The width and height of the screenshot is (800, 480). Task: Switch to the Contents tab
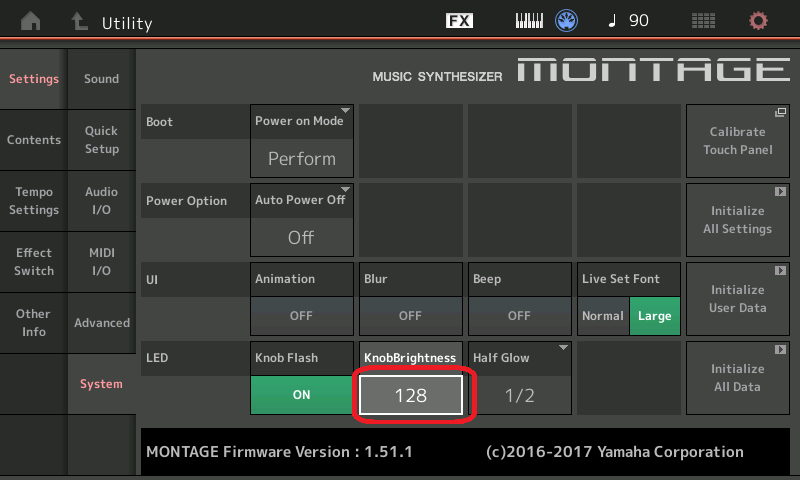point(34,140)
